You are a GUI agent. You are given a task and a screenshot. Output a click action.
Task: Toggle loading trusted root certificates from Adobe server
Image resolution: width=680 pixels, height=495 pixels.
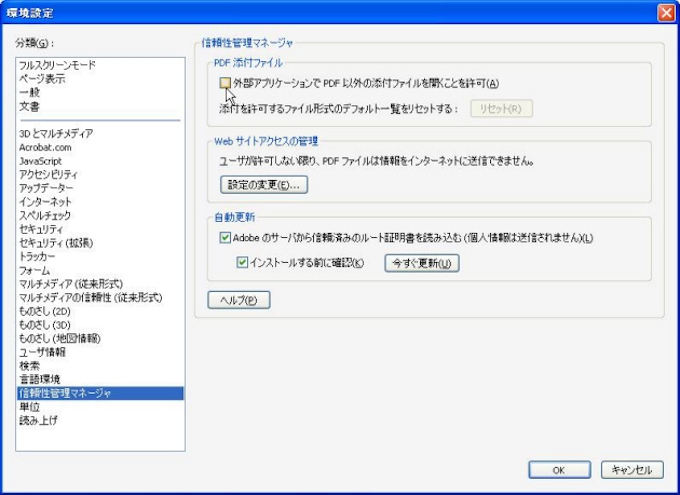pos(225,238)
